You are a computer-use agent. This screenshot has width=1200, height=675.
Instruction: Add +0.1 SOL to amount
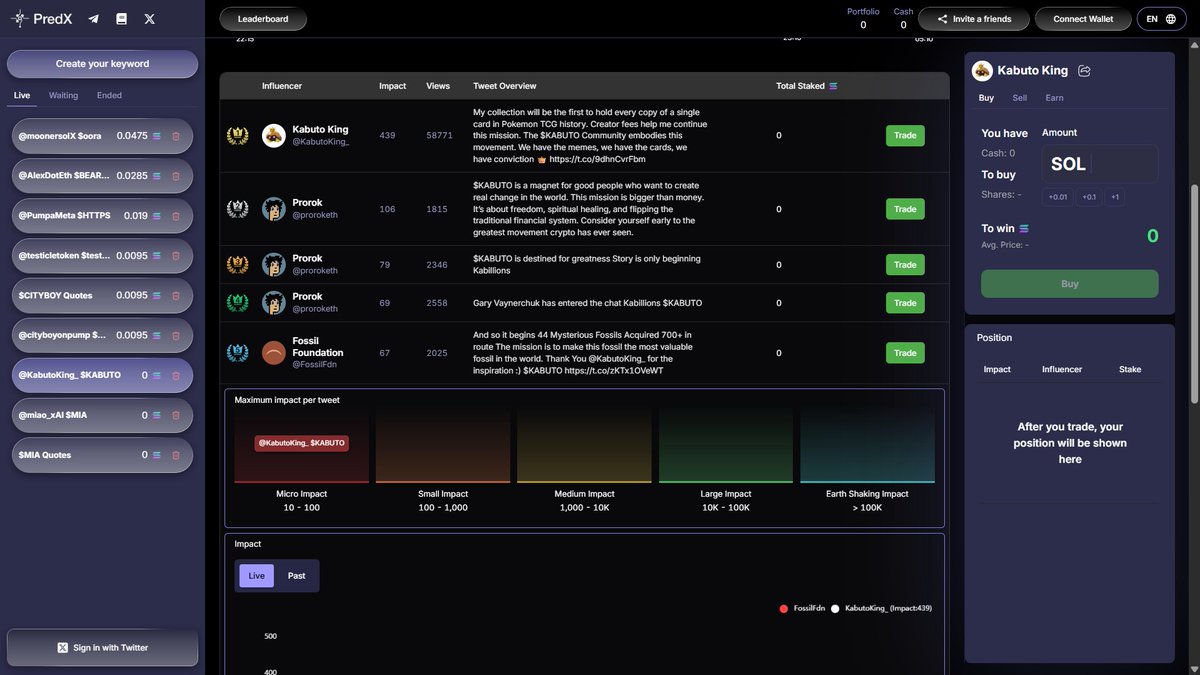[1089, 197]
